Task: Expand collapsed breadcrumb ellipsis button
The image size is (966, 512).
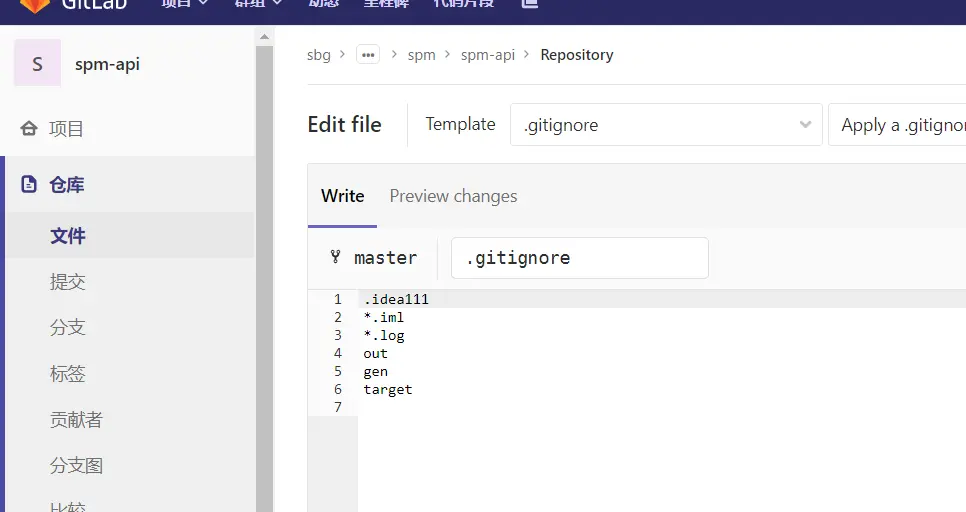Action: point(368,55)
